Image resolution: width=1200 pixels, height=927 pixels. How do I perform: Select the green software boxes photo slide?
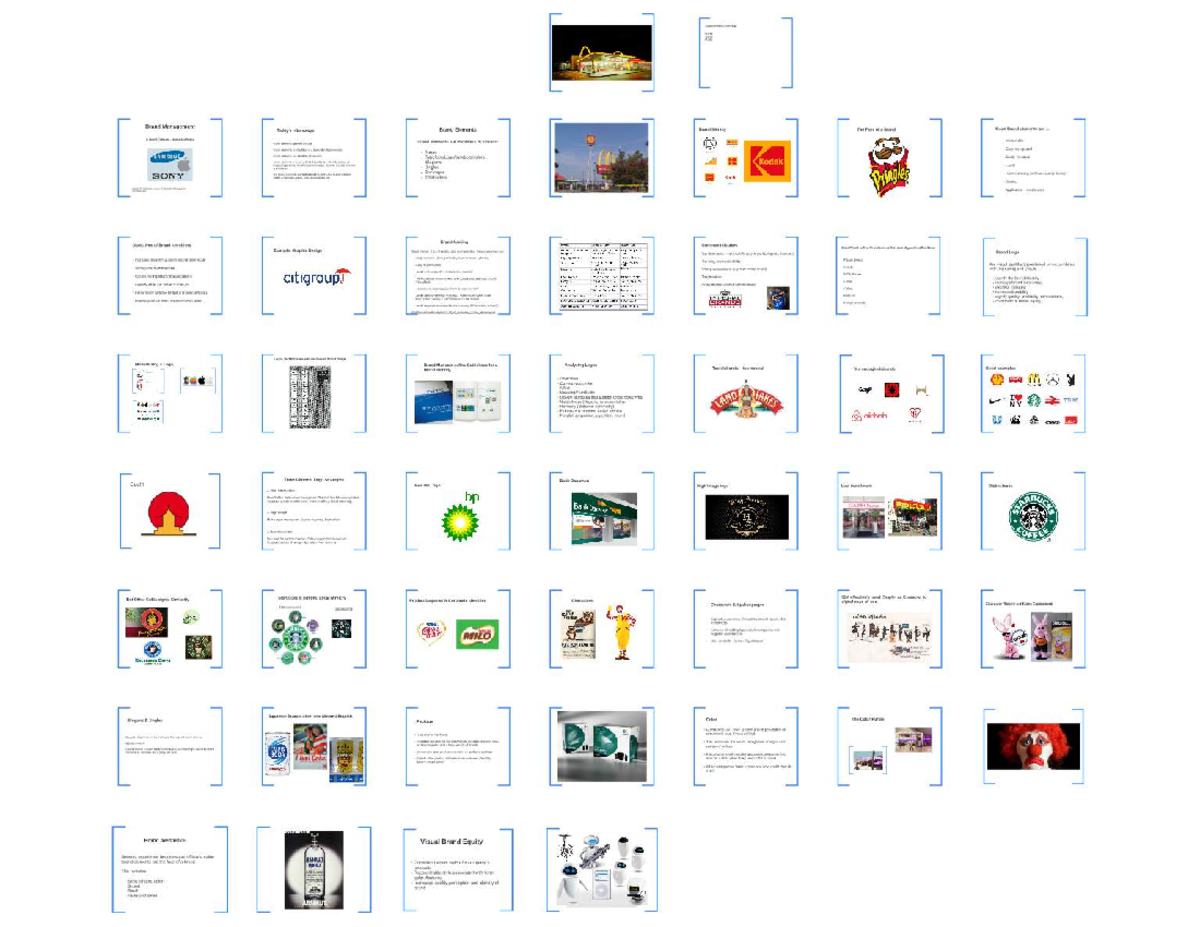pos(602,747)
